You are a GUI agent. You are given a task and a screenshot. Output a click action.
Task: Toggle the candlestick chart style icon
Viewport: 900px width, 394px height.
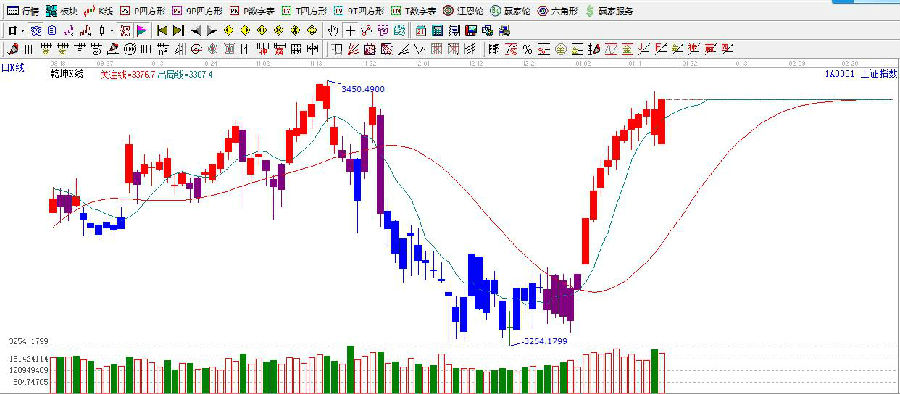(x=85, y=30)
